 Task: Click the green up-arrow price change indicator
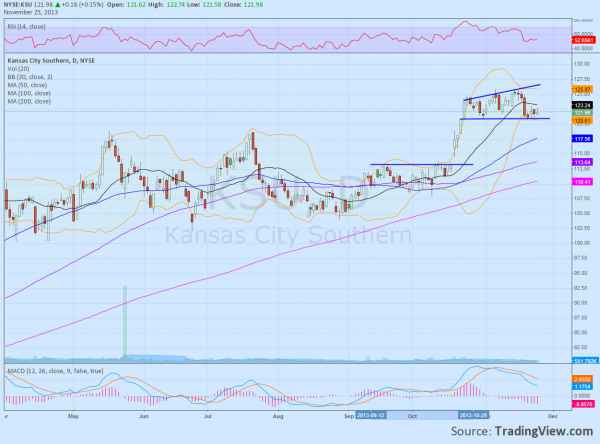point(58,5)
